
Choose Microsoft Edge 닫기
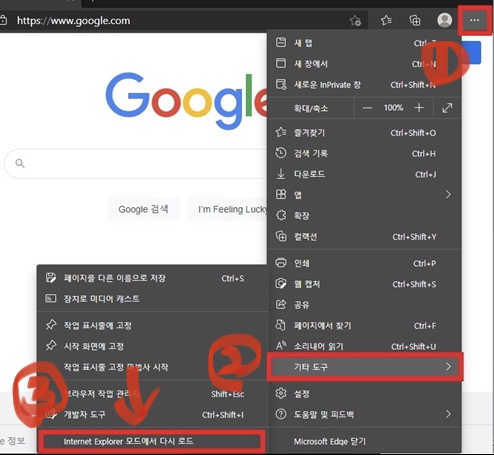[x=364, y=441]
